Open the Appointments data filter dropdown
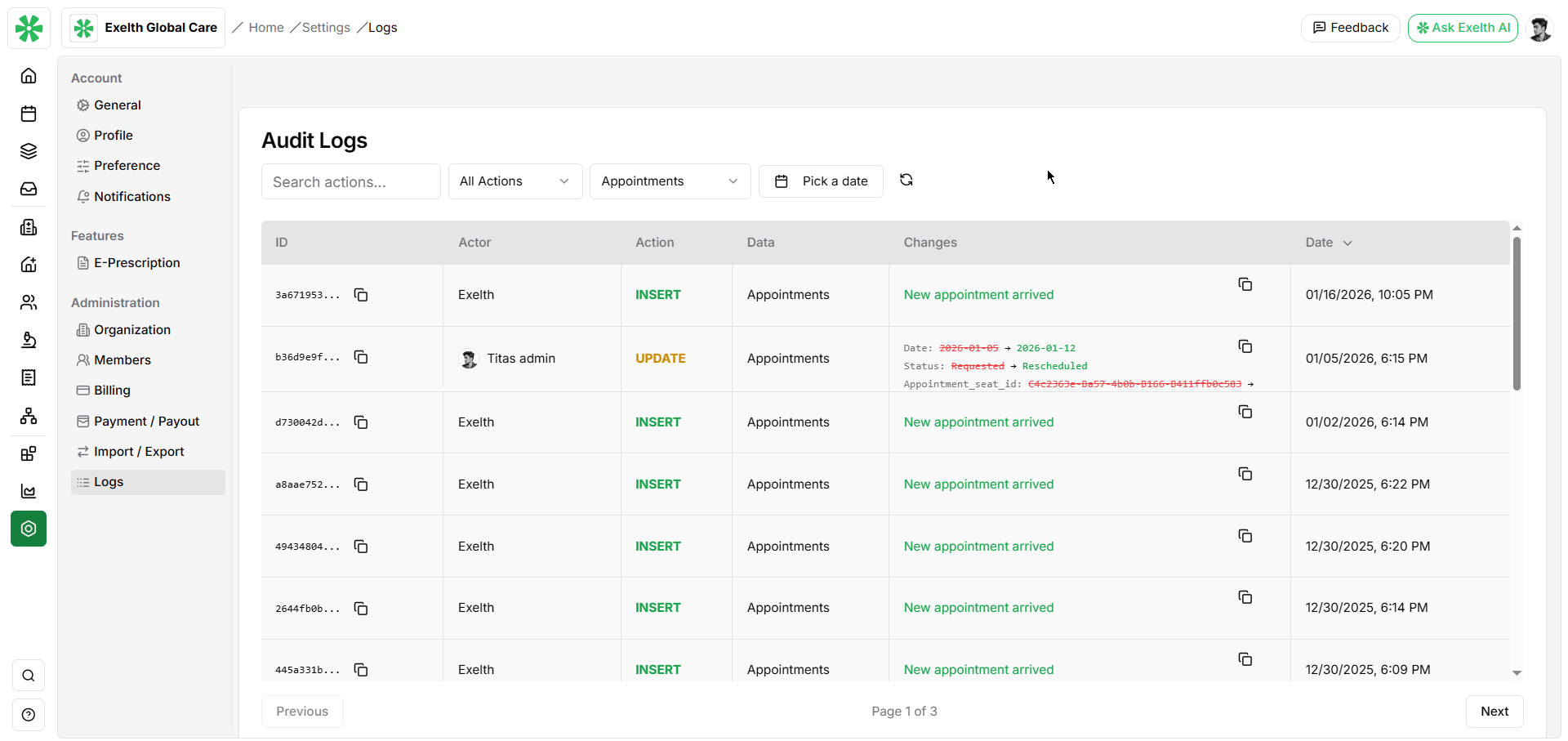The height and width of the screenshot is (741, 1568). pyautogui.click(x=670, y=181)
